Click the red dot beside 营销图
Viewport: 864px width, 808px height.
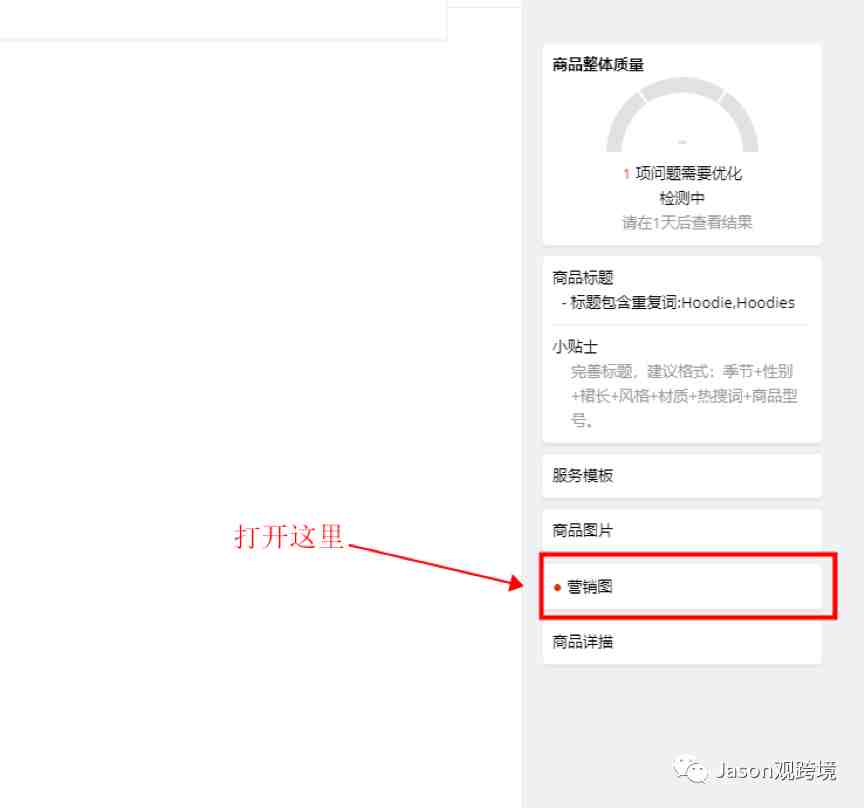(x=557, y=588)
